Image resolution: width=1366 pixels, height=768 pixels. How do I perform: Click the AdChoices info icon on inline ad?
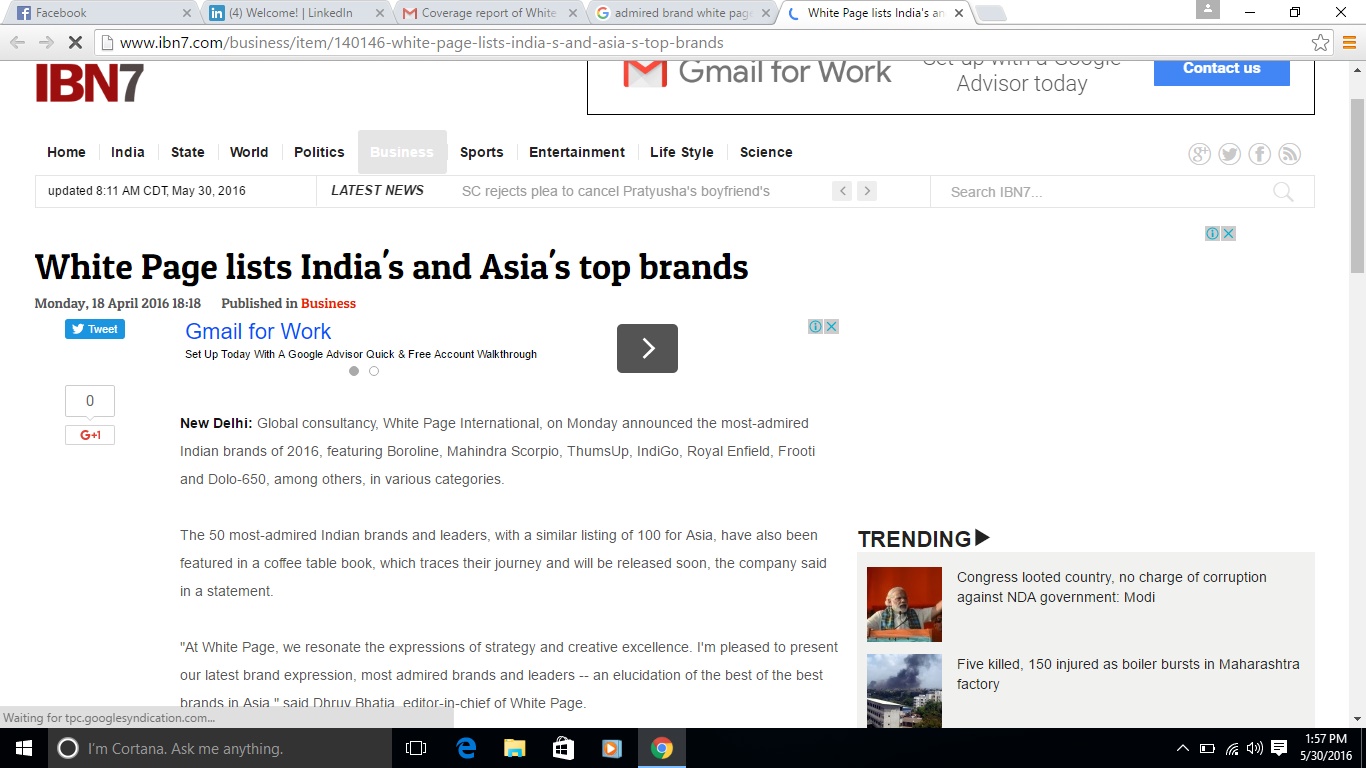point(816,326)
